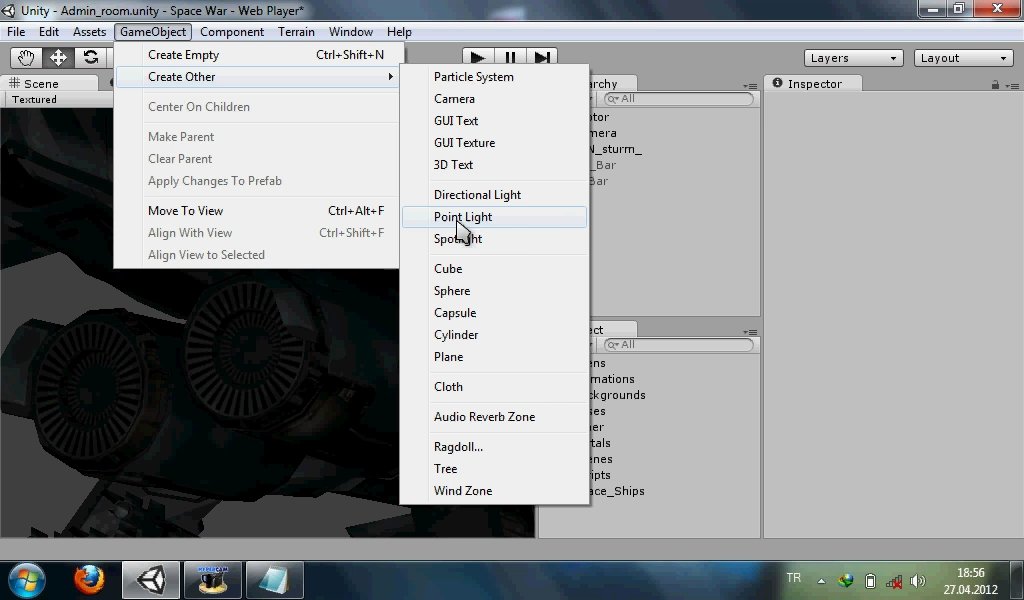Toggle the Inspector lock icon
Image resolution: width=1024 pixels, height=600 pixels.
click(995, 85)
